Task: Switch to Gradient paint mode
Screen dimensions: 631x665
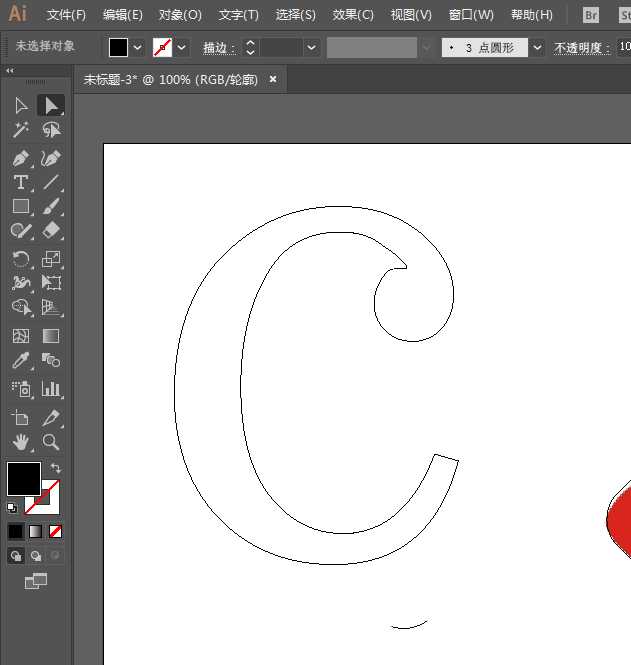Action: [x=36, y=531]
